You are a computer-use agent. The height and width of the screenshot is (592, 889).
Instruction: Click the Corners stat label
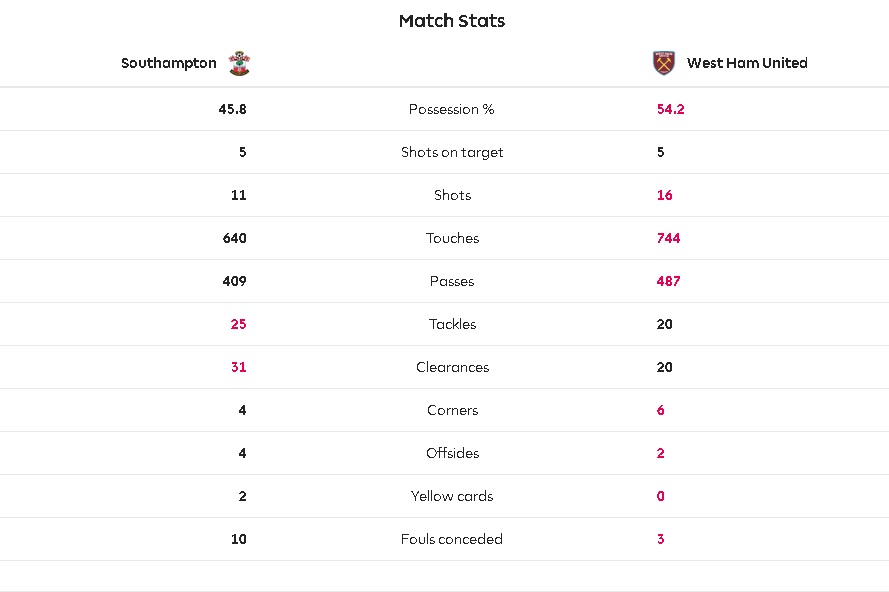click(452, 410)
